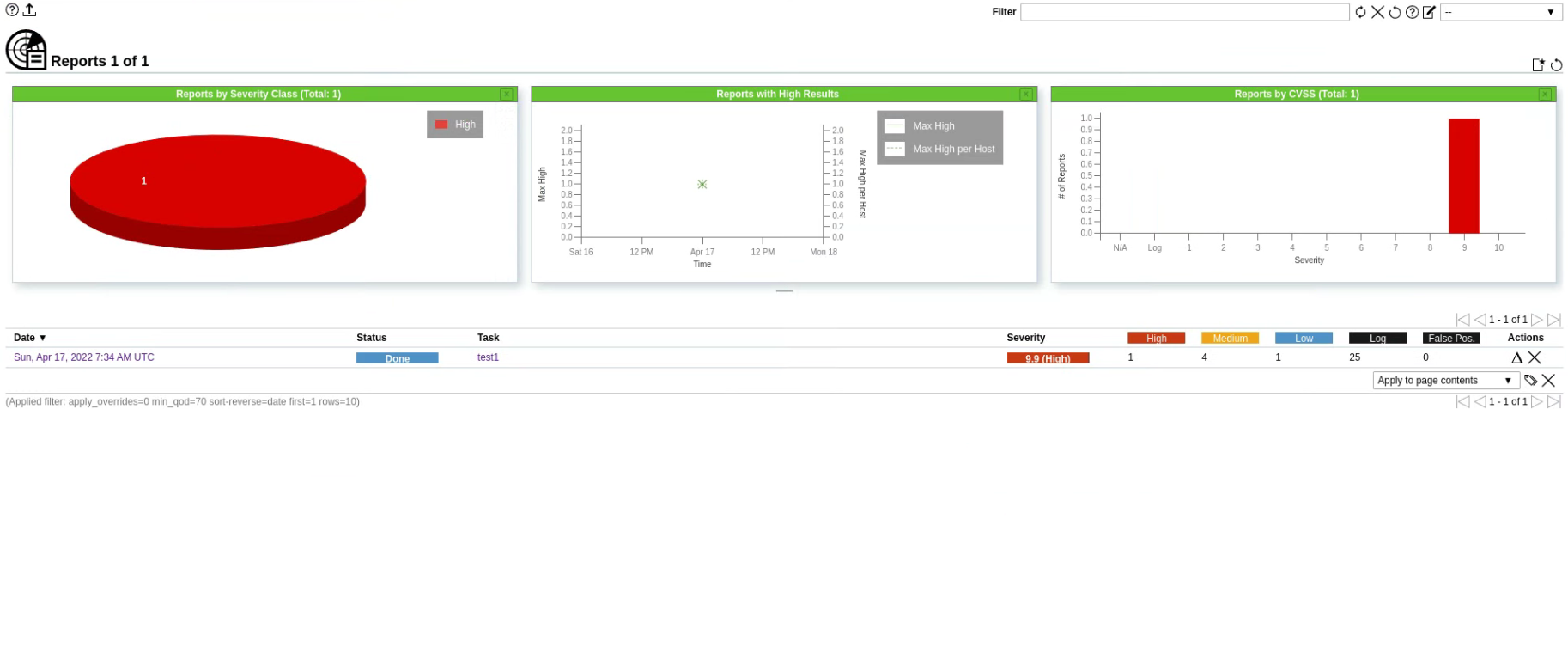Viewport: 1568px width, 672px height.
Task: Update the filter with refresh arrows icon
Action: [x=1360, y=12]
